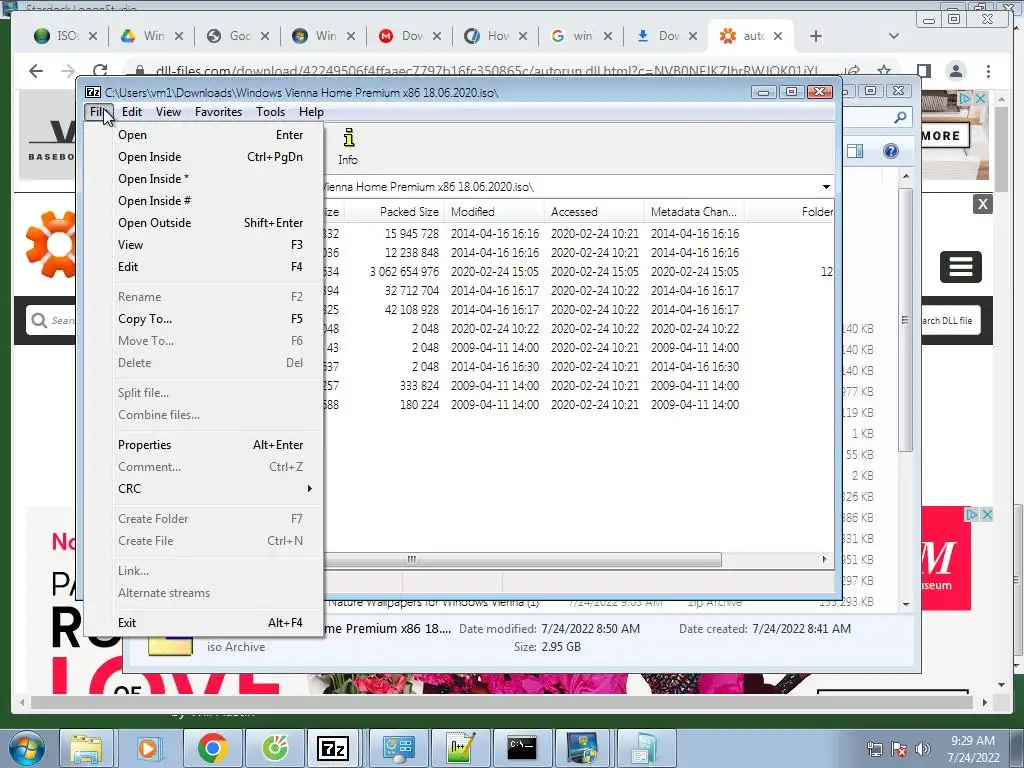
Task: Click the right arrow of 7-Zip horizontal scrollbar
Action: click(824, 560)
